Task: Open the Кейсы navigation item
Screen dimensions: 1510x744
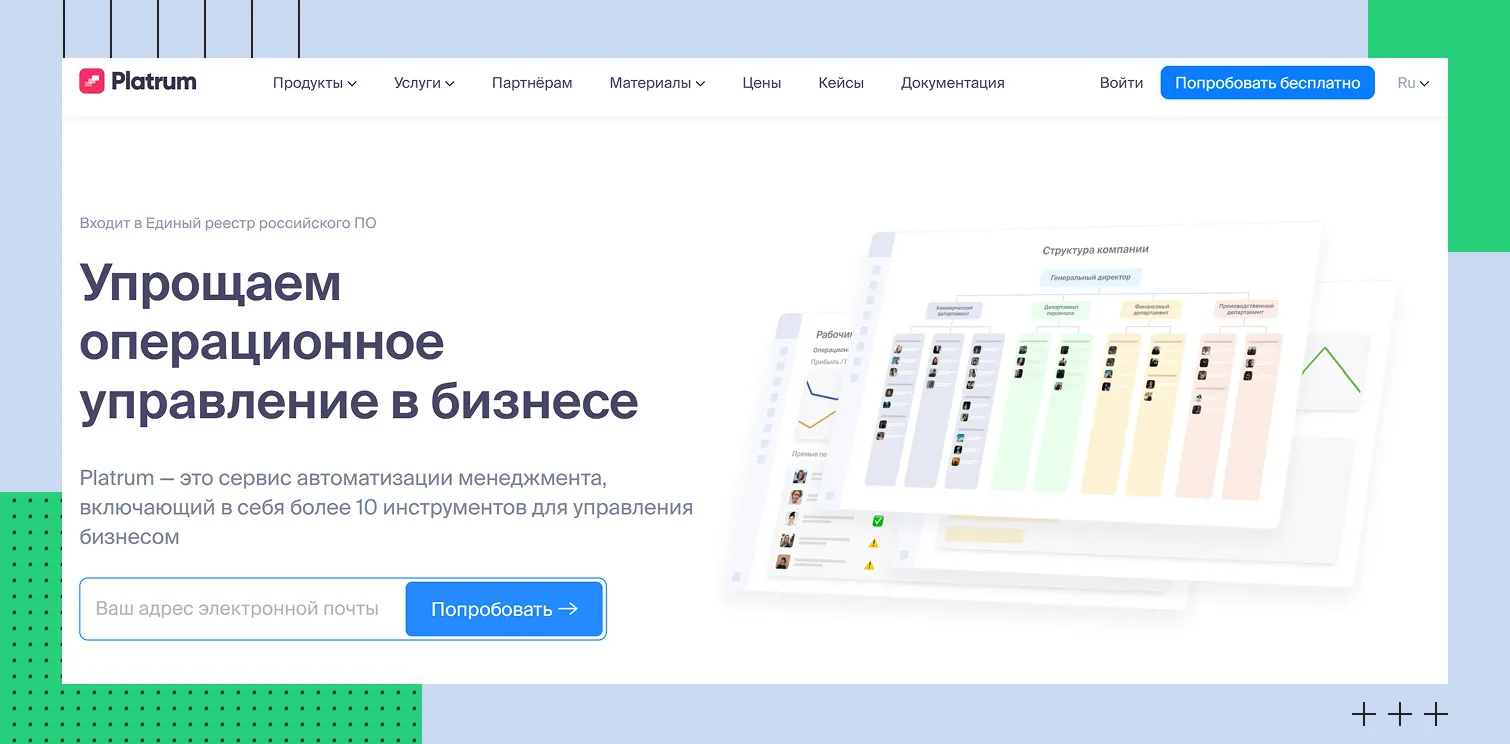Action: [x=840, y=83]
